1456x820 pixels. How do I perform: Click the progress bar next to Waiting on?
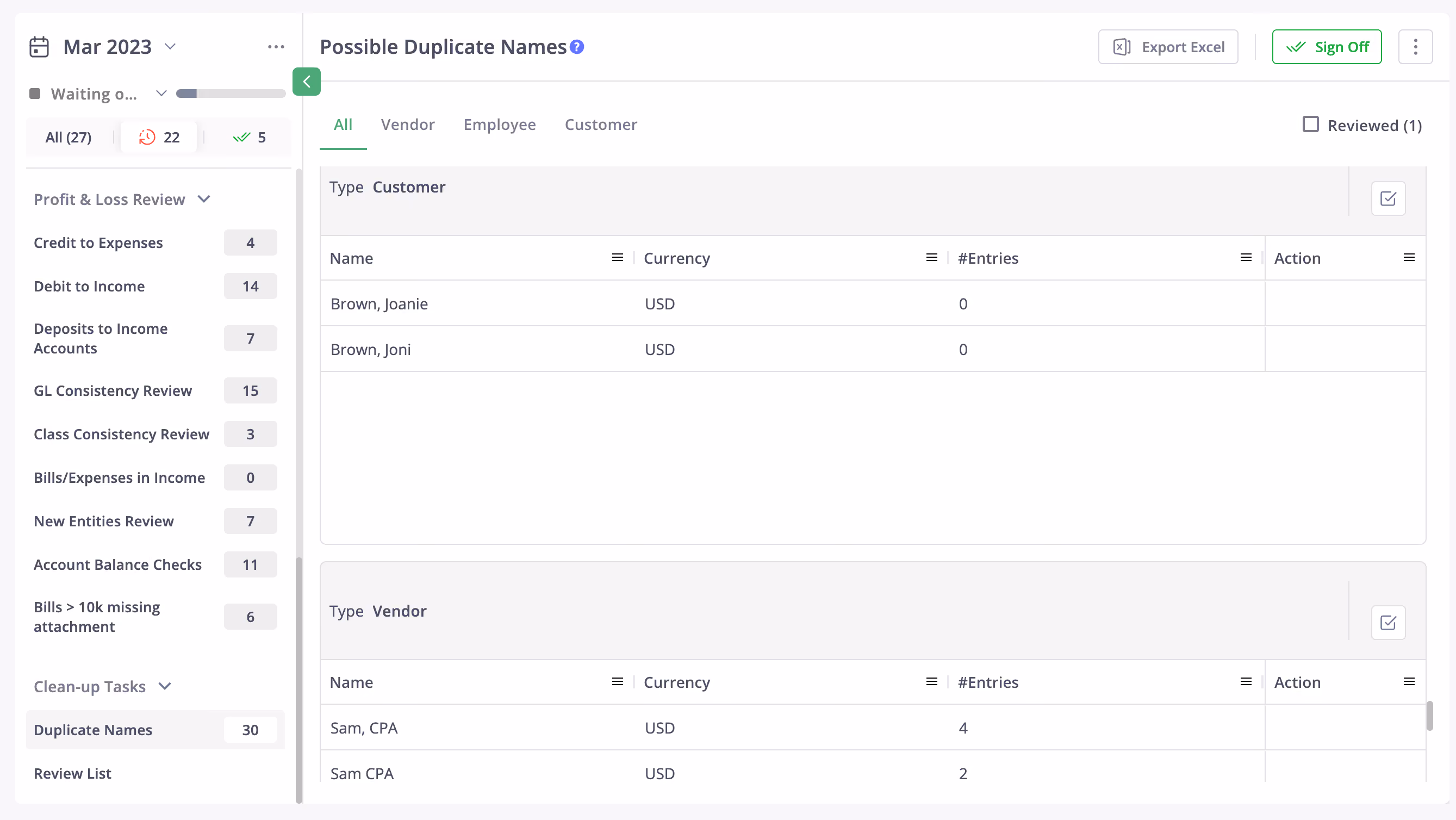point(231,93)
